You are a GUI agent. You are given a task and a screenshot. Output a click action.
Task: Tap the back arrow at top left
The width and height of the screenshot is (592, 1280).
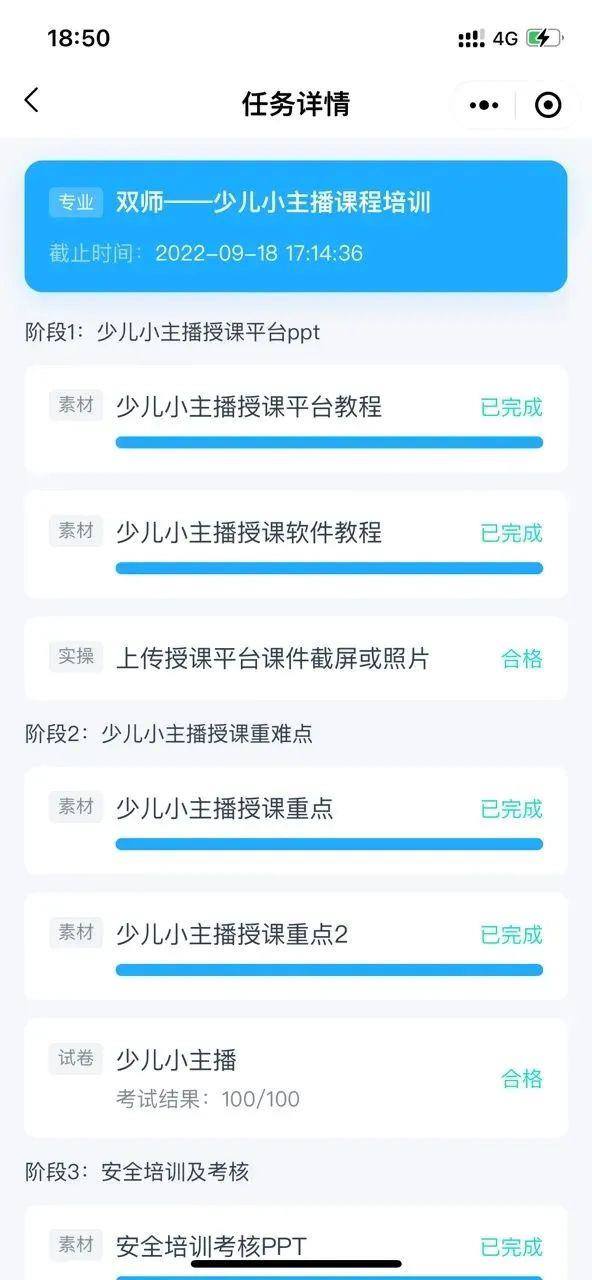pos(29,103)
